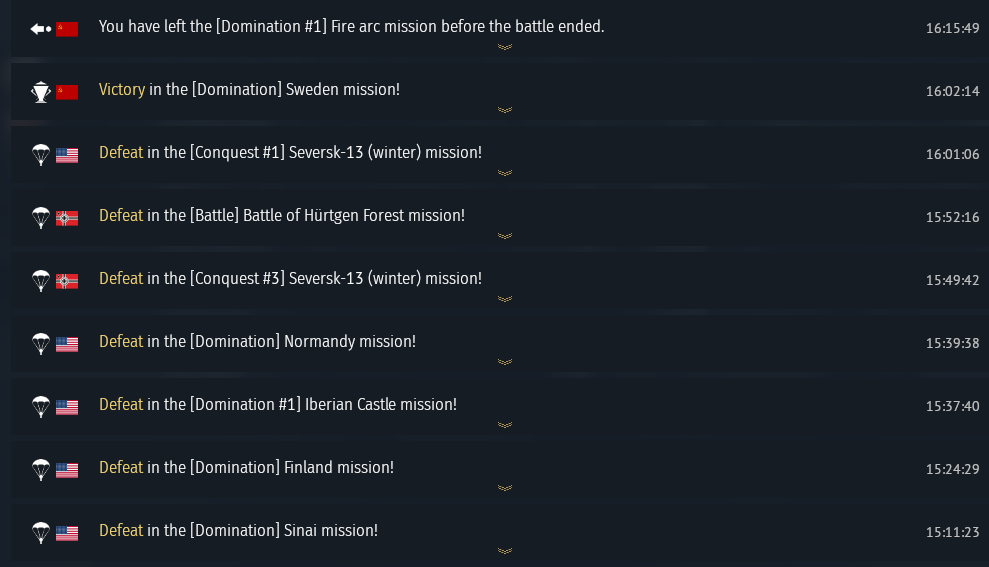
Task: Click the German flag on Conquest #3 Seversk-13 row
Action: (x=67, y=281)
